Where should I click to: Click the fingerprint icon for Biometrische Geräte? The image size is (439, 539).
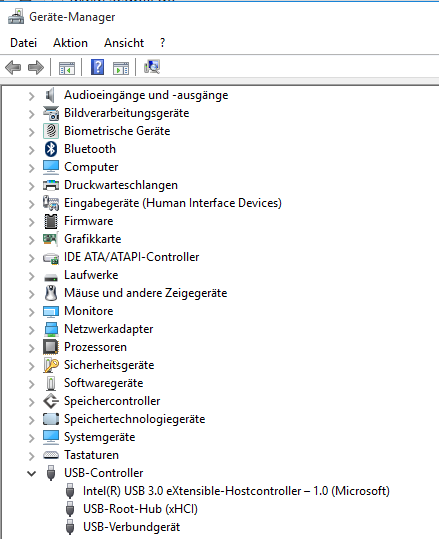pyautogui.click(x=51, y=131)
